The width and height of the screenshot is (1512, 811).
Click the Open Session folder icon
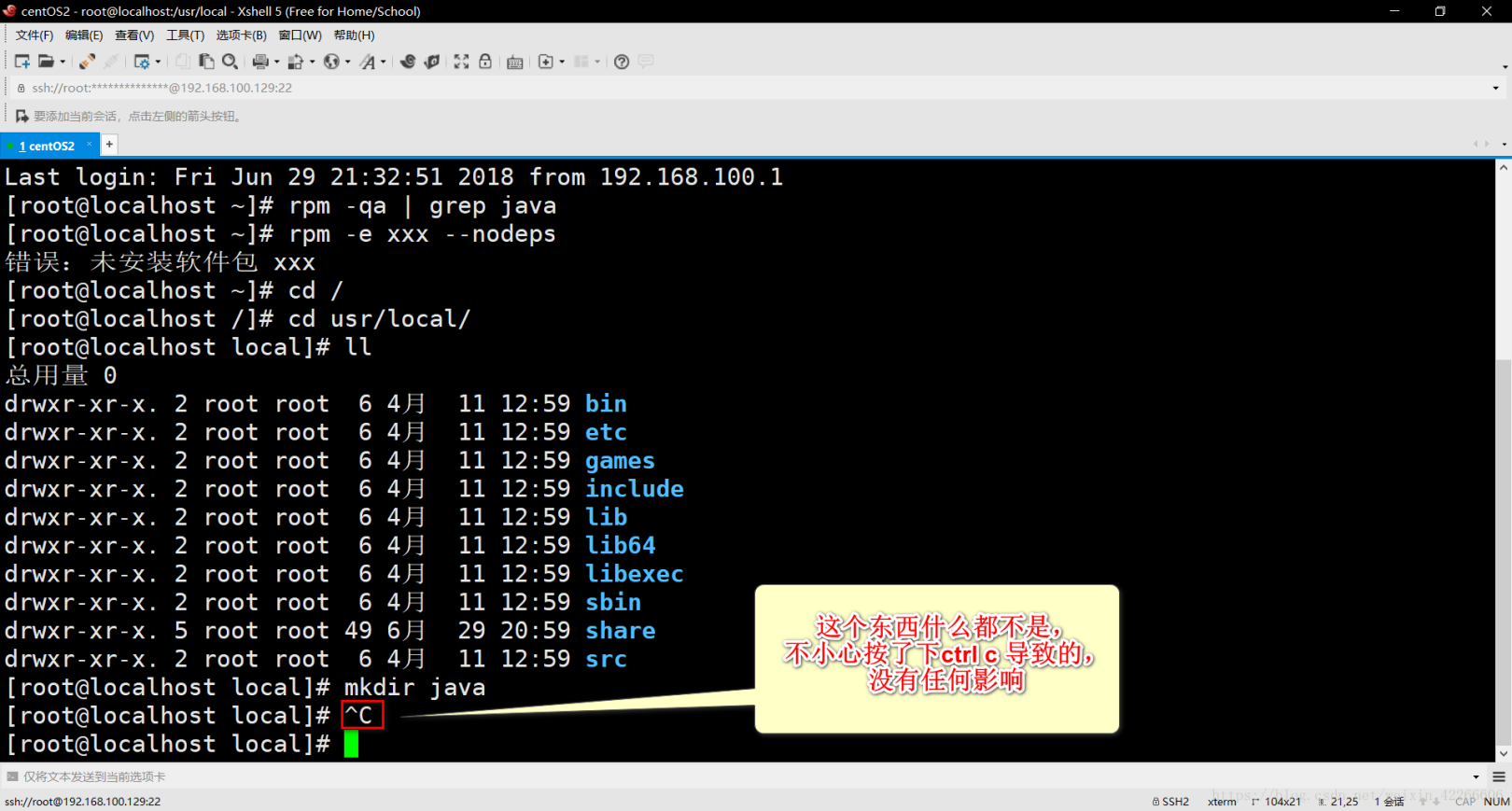tap(46, 62)
